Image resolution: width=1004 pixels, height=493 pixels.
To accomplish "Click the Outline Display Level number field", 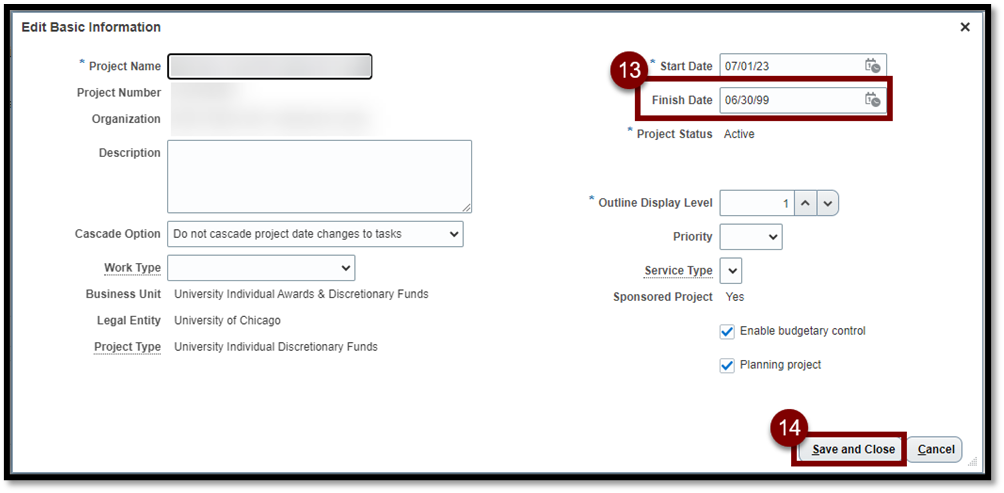I will click(757, 203).
